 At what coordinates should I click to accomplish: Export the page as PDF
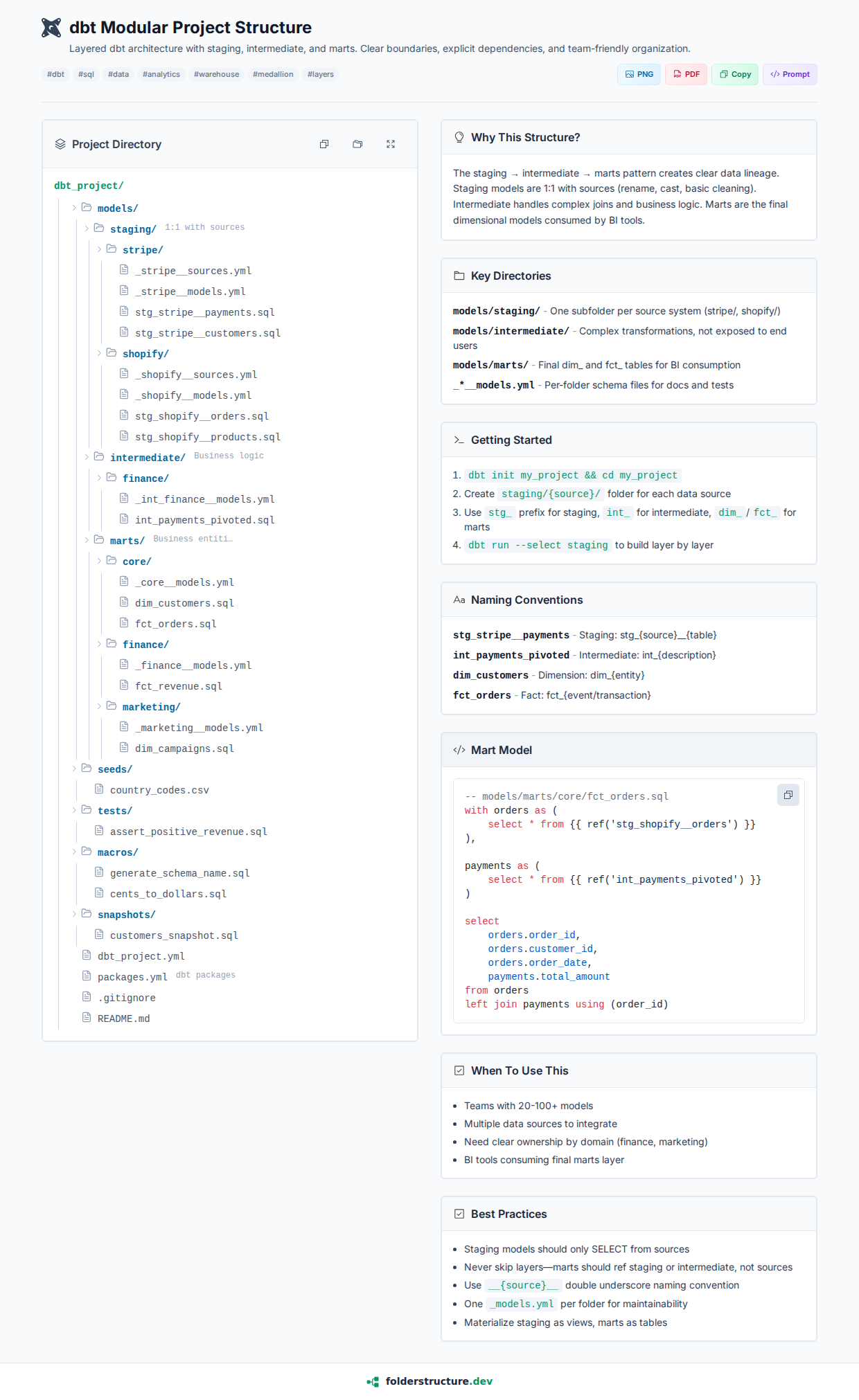[686, 74]
